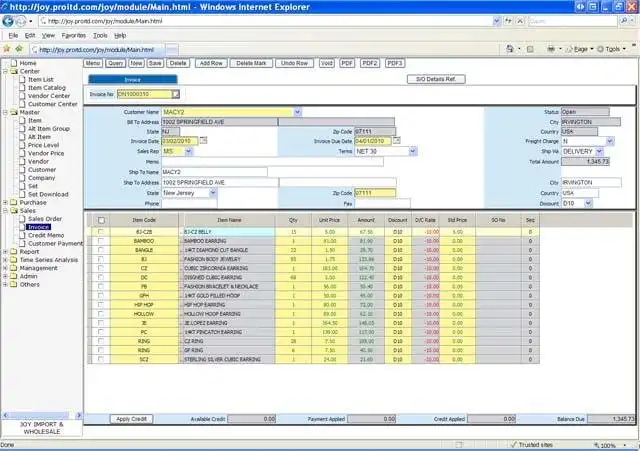This screenshot has height=451, width=640.
Task: Click the Ship To Name field
Action: point(214,172)
